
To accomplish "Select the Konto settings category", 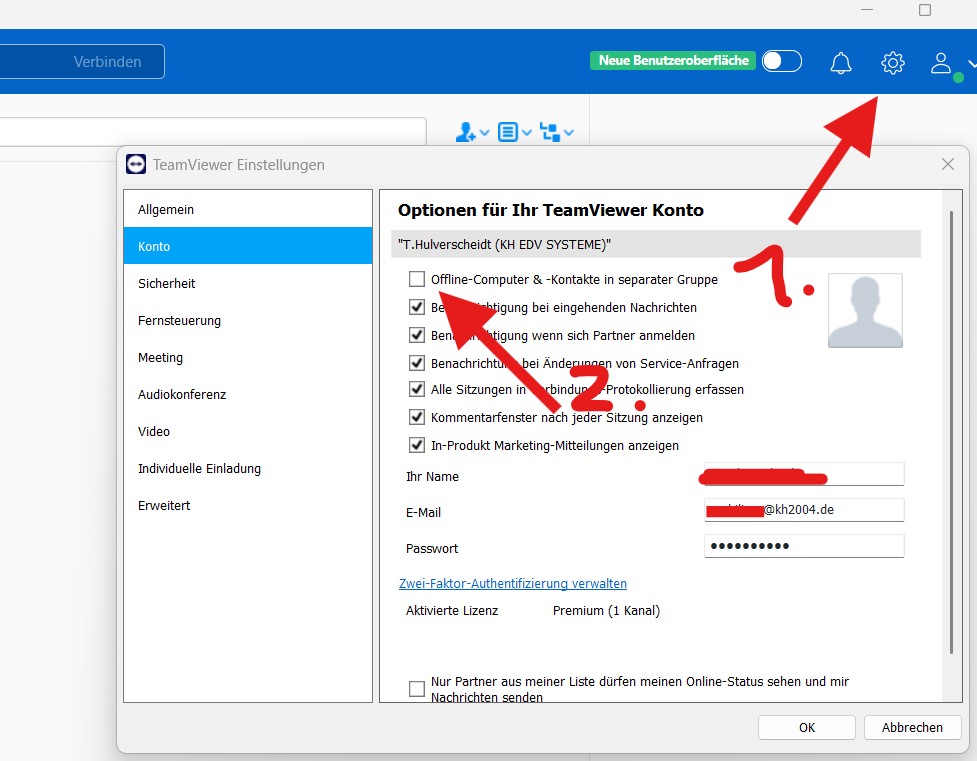I will [x=248, y=246].
